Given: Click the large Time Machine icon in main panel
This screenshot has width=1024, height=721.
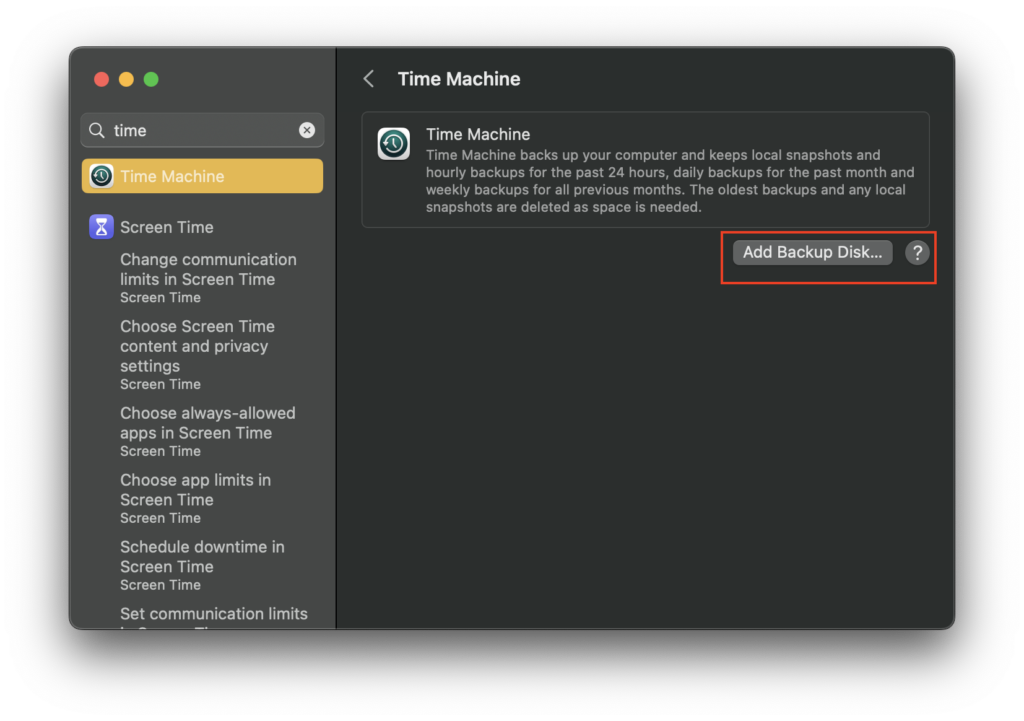Looking at the screenshot, I should [x=393, y=144].
